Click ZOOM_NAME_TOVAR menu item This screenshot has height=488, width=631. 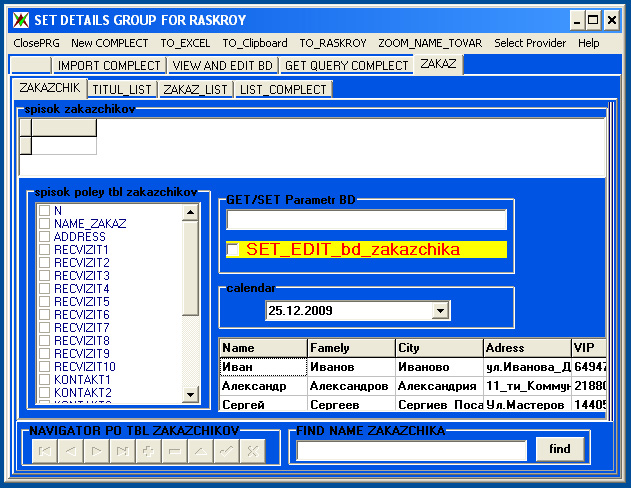tap(430, 43)
